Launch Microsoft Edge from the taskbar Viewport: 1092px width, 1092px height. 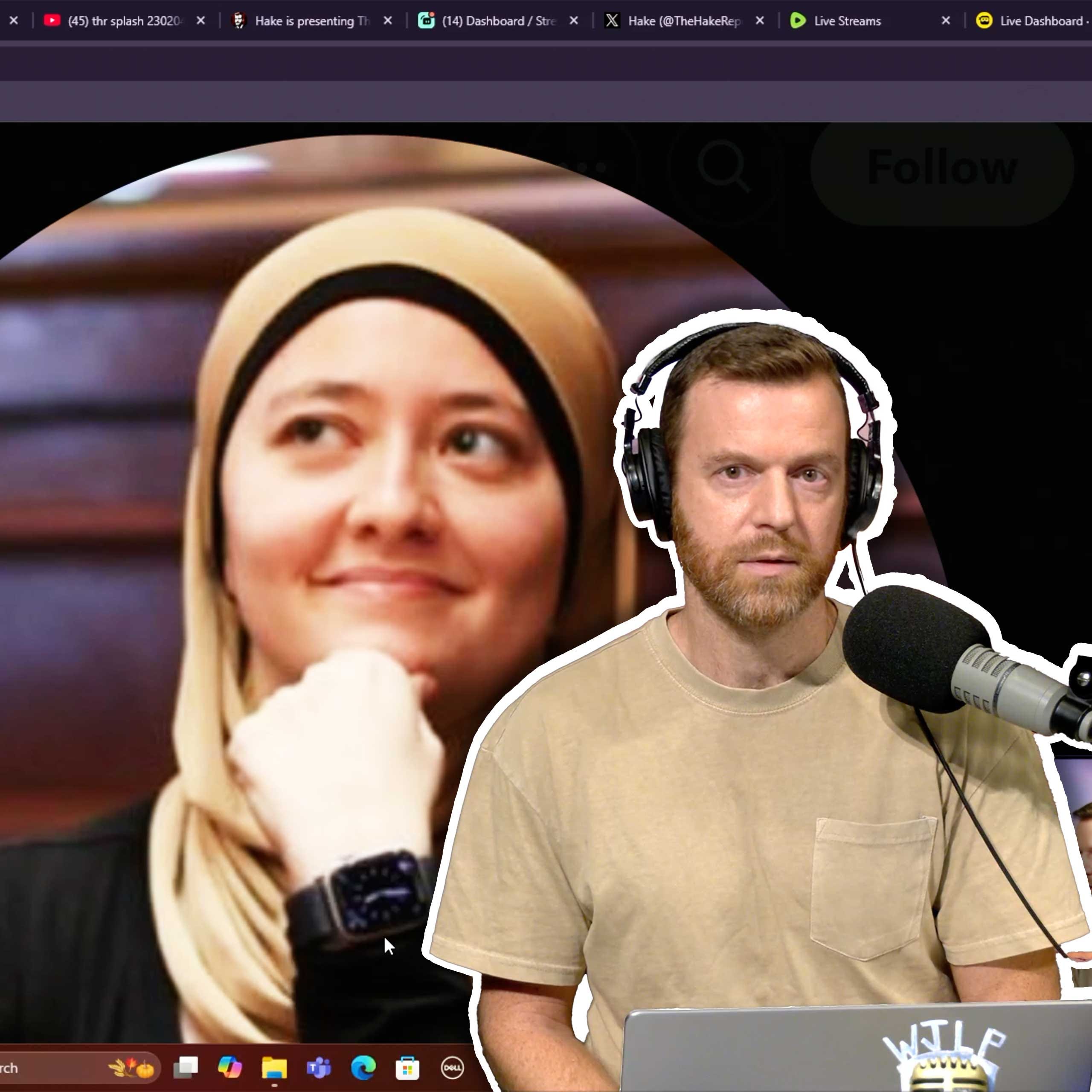click(x=363, y=1068)
